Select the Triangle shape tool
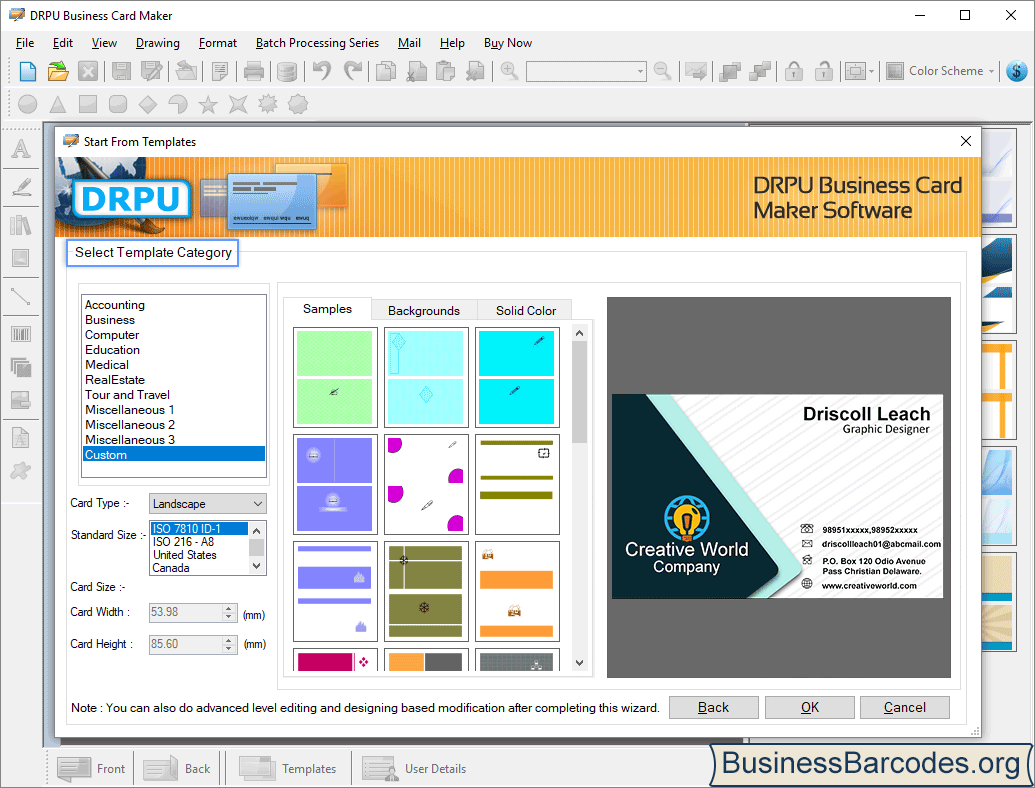This screenshot has height=788, width=1035. (x=58, y=104)
